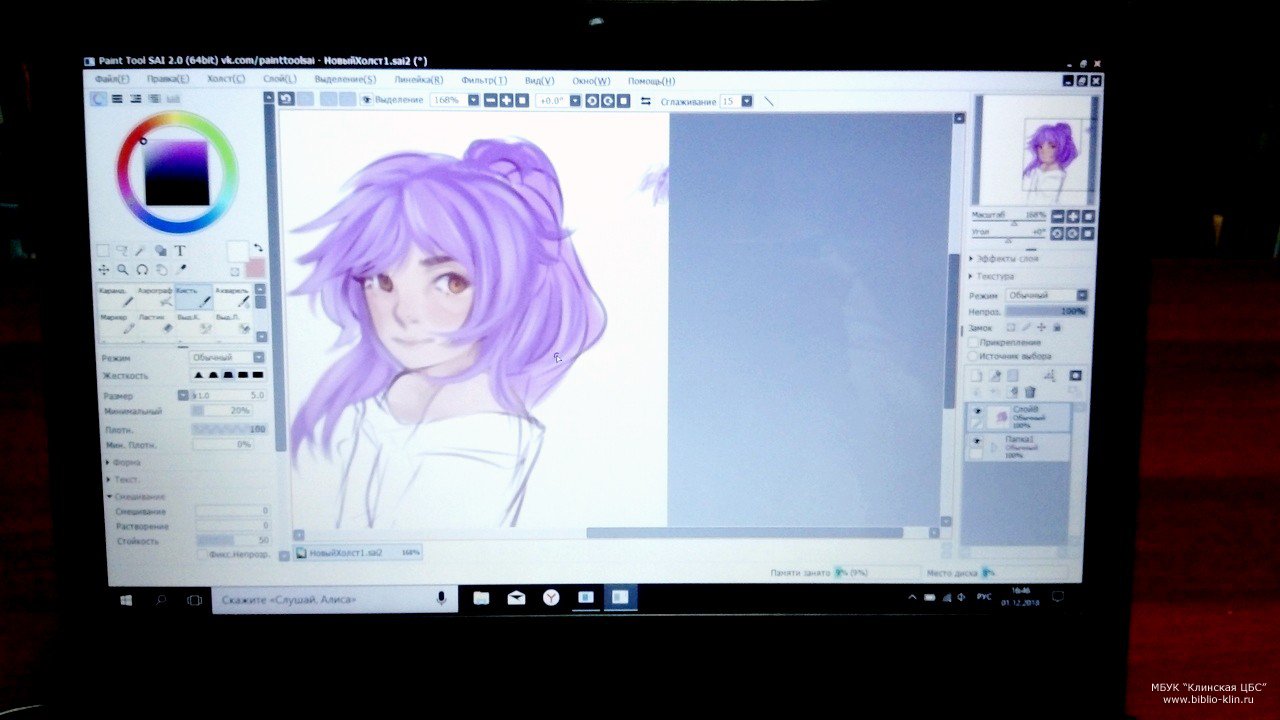Open the Сглаживание value dropdown
Screen dimensions: 1280x720
(x=747, y=101)
